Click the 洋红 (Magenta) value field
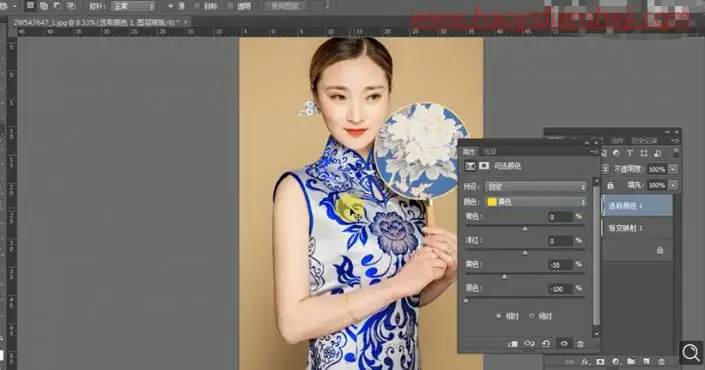 [560, 241]
